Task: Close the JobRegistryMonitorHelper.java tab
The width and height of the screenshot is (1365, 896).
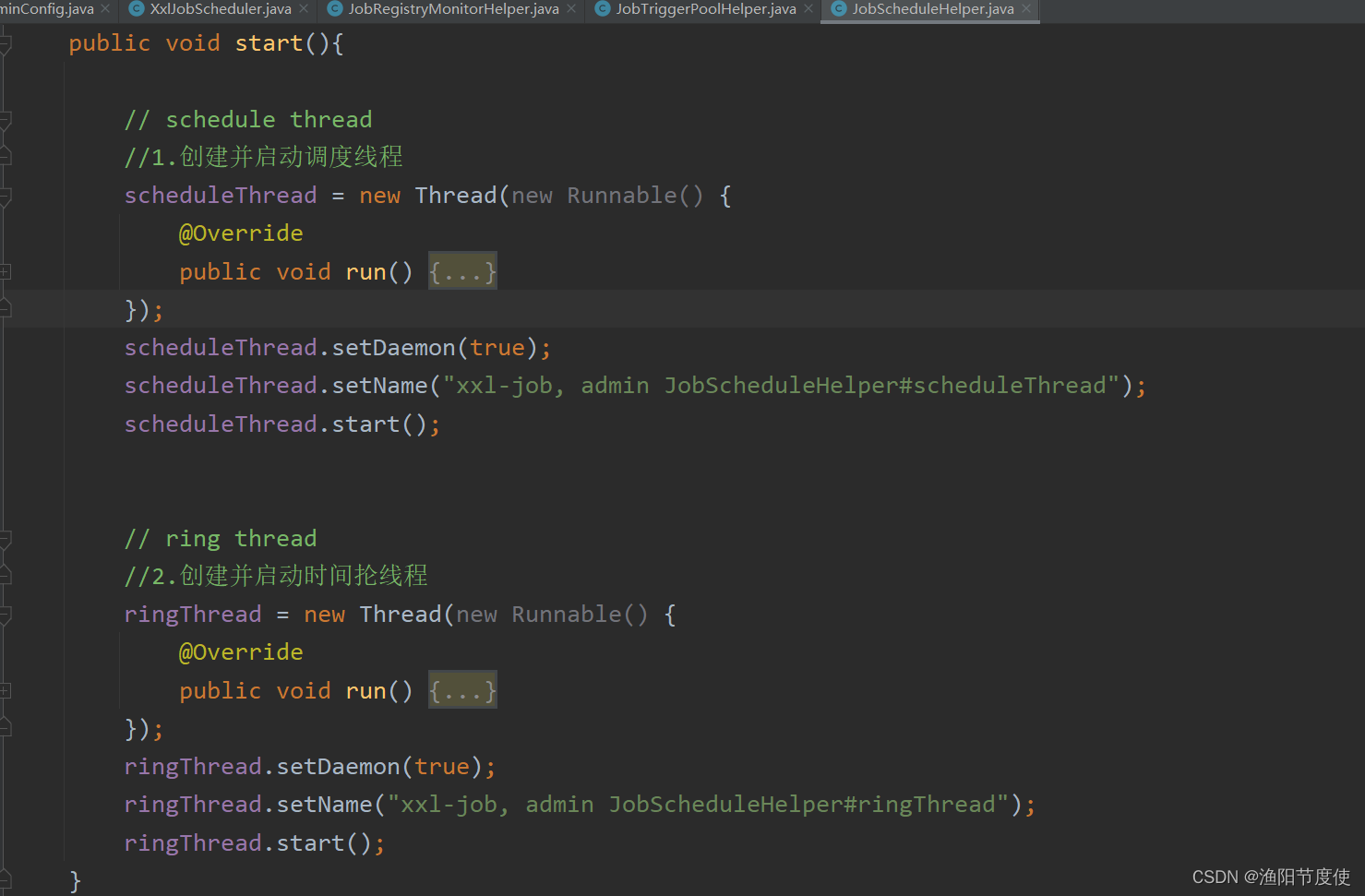Action: tap(571, 9)
